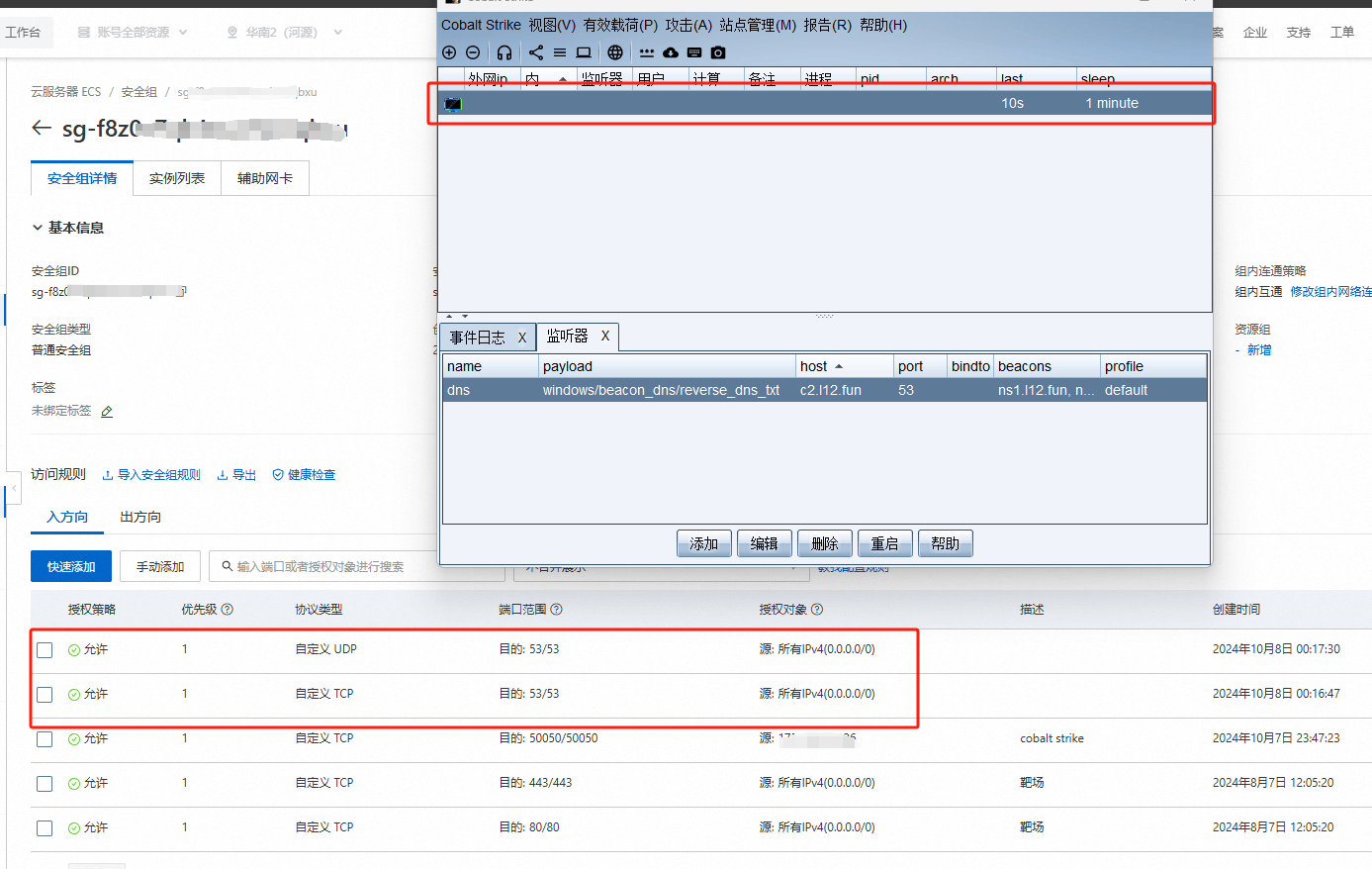Open the 华南2 (河源) region dropdown
This screenshot has width=1372, height=869.
285,33
